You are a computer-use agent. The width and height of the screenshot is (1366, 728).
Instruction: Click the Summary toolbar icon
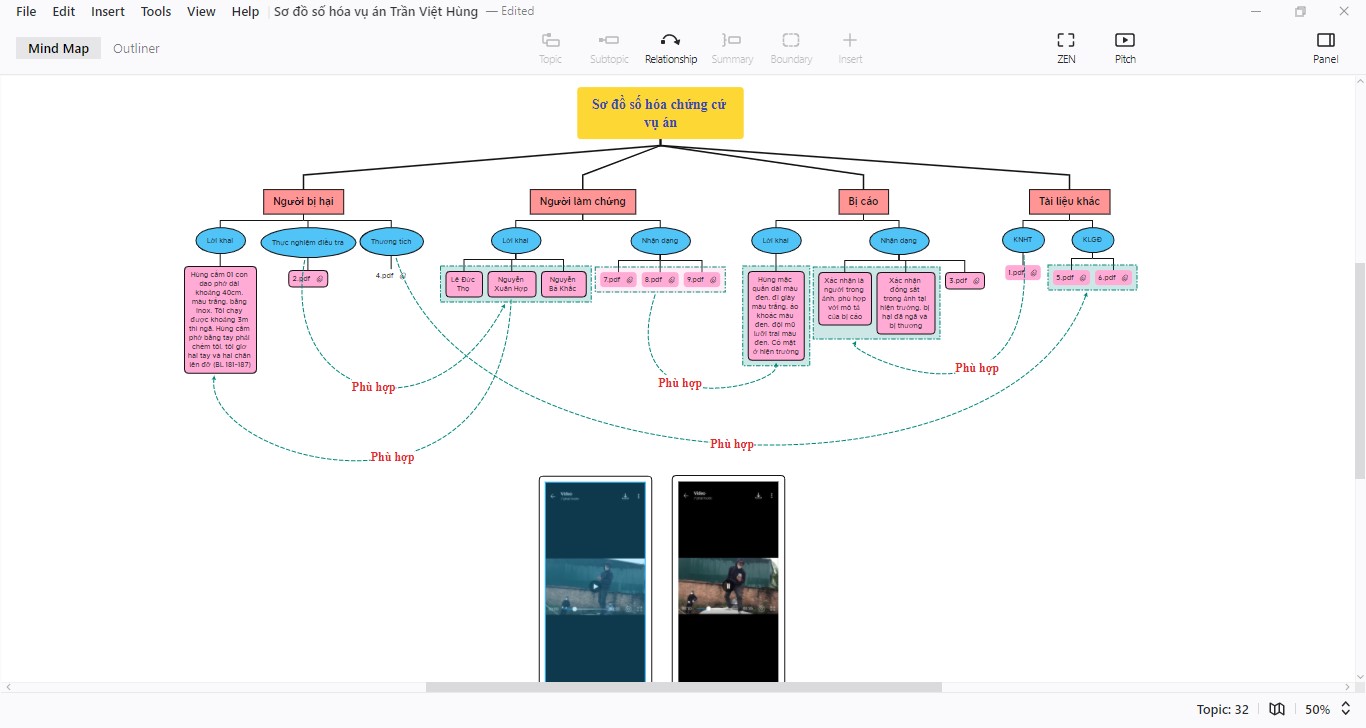pyautogui.click(x=732, y=40)
